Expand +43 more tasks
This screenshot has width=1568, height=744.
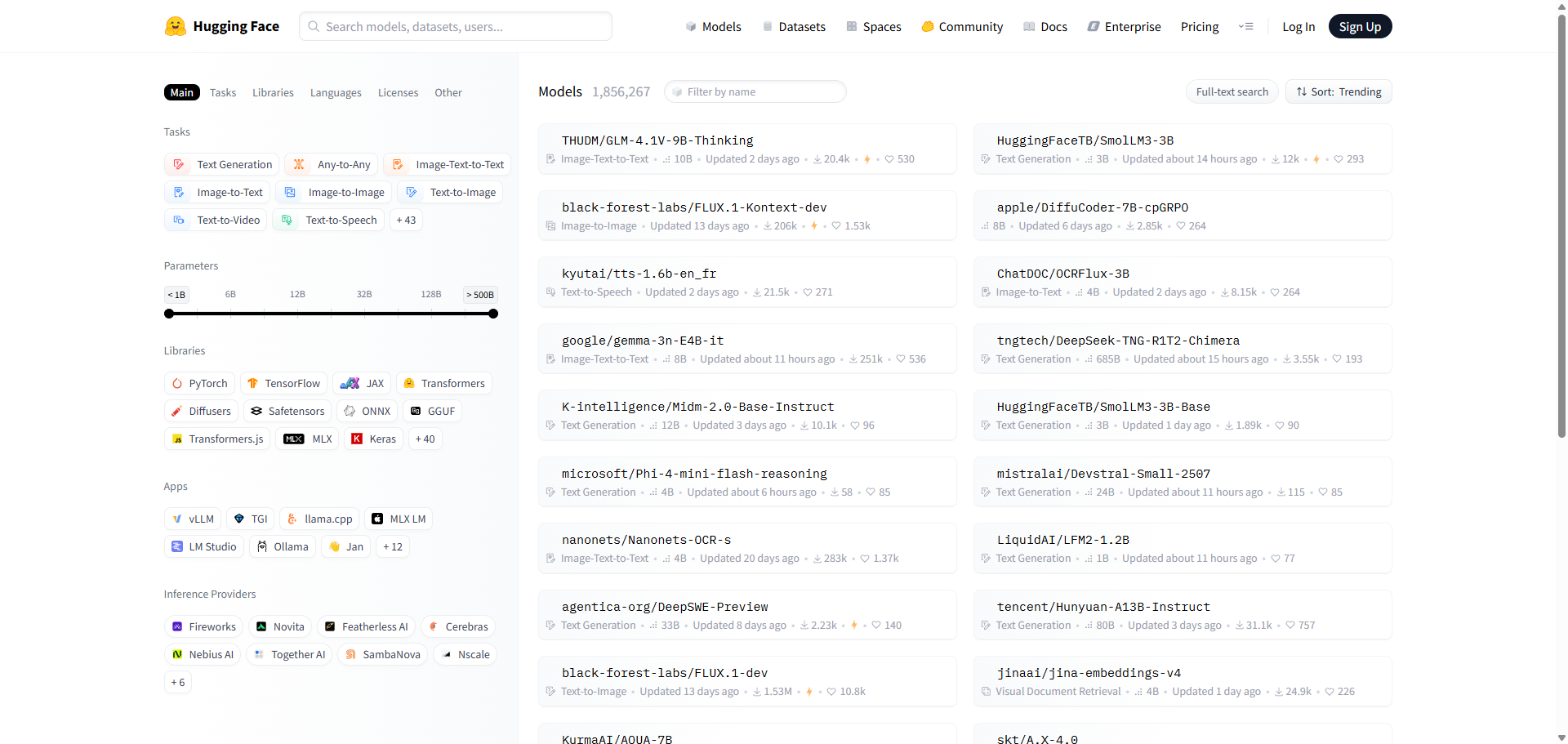click(406, 220)
